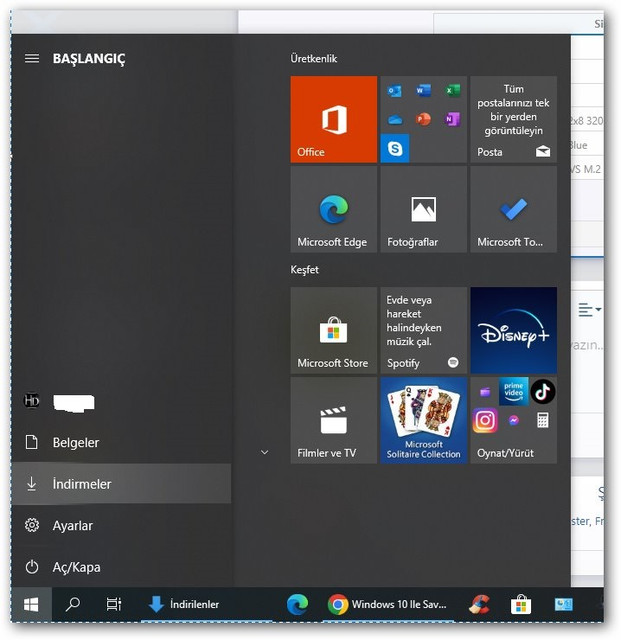Open Calculator icon in the Oynat/Yürüt folder
The height and width of the screenshot is (640, 621).
click(x=543, y=420)
